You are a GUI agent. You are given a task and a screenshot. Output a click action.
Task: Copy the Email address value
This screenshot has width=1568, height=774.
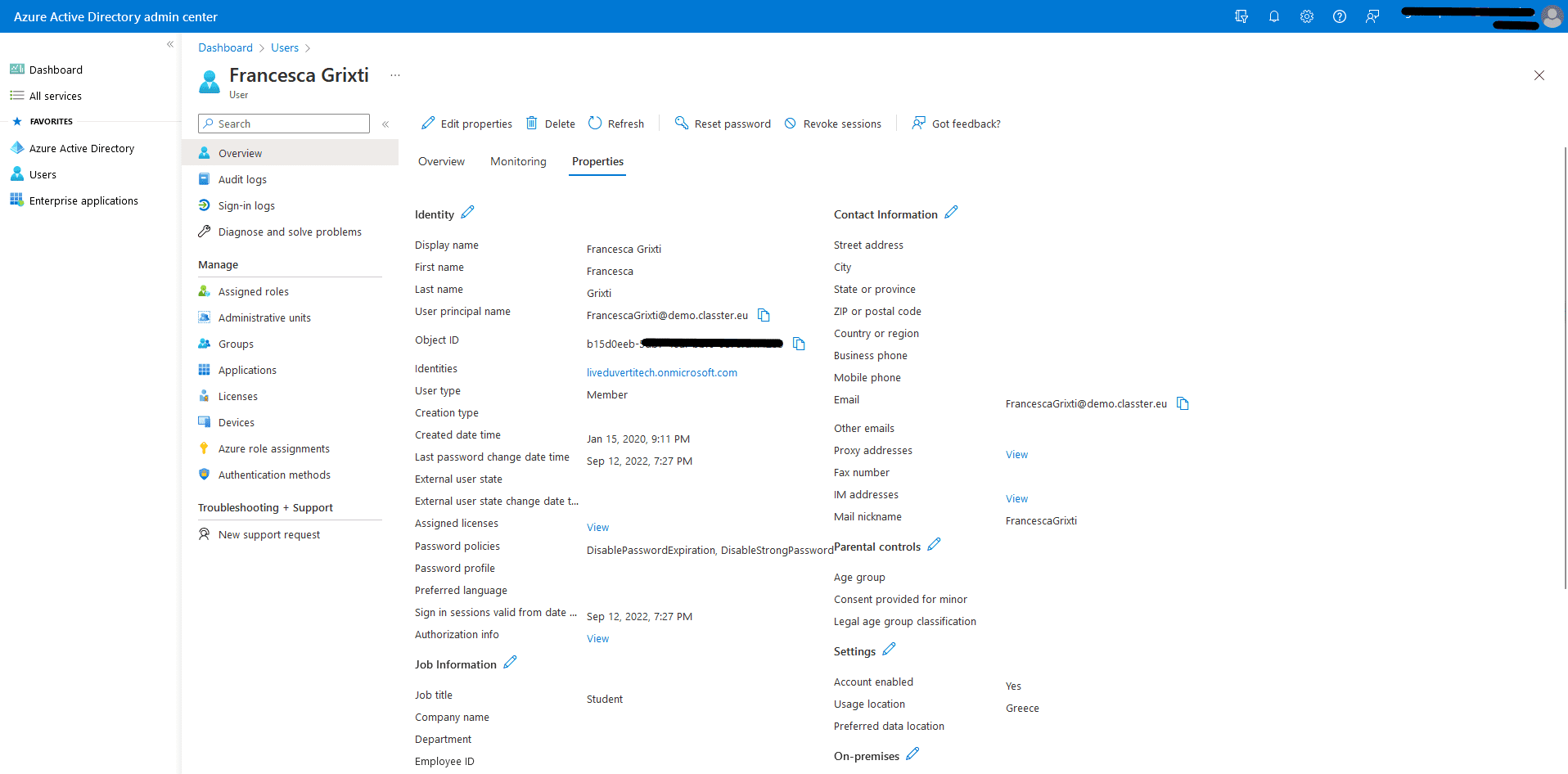[x=1183, y=403]
